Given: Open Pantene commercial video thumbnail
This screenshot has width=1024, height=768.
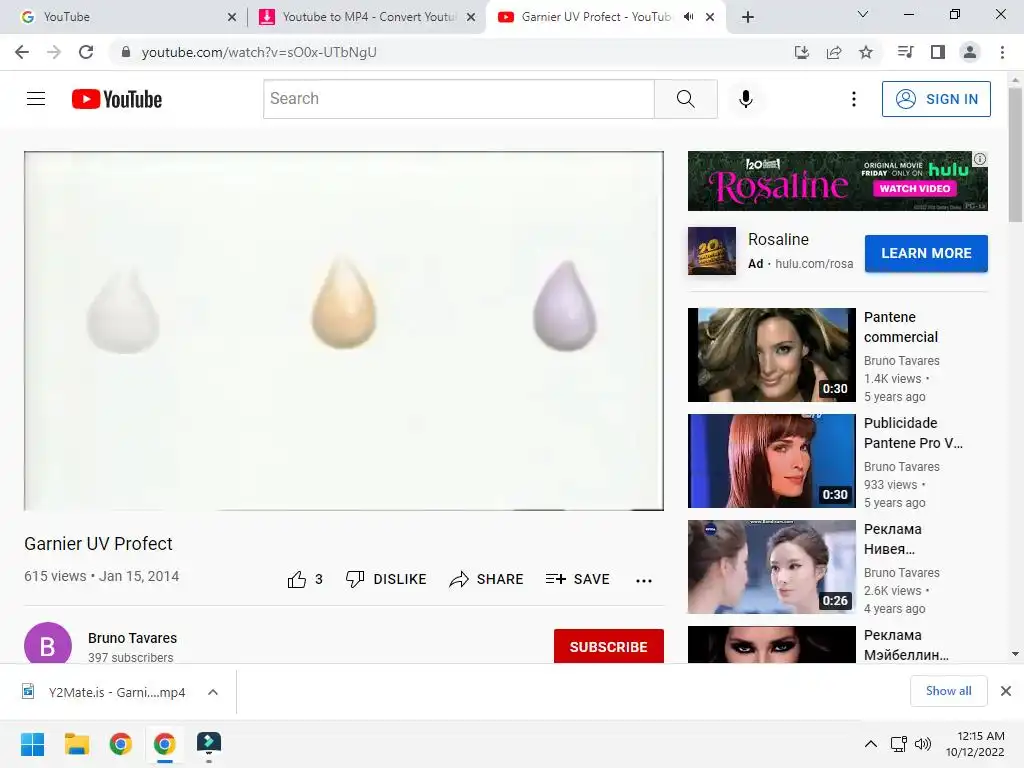Looking at the screenshot, I should click(771, 355).
